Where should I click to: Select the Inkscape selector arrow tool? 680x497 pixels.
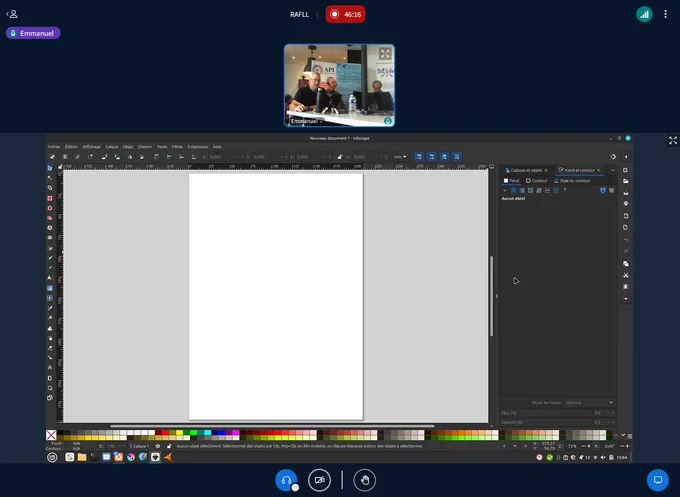[50, 168]
